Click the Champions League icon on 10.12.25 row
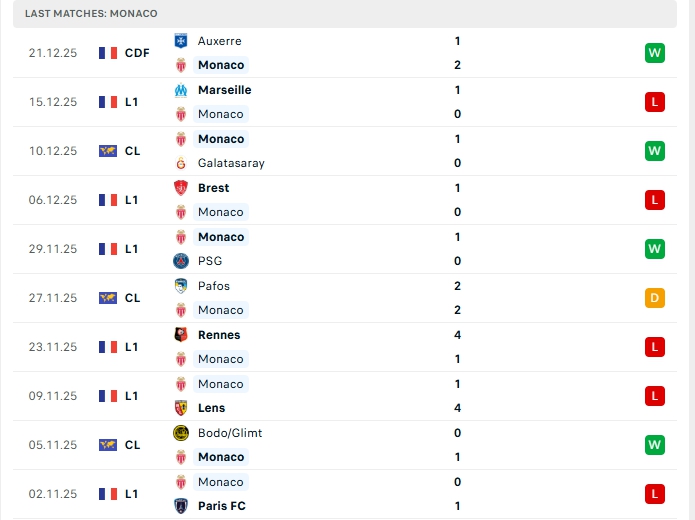 click(108, 151)
